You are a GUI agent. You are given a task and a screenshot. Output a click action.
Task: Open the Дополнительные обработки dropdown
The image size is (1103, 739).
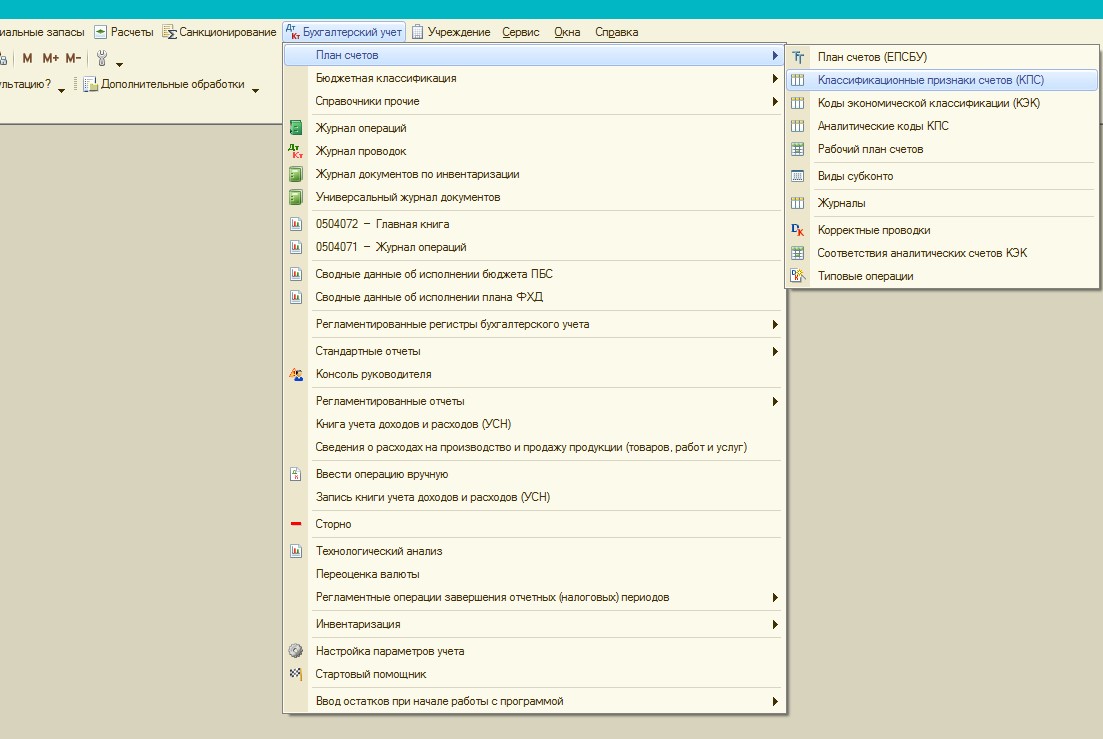point(172,85)
